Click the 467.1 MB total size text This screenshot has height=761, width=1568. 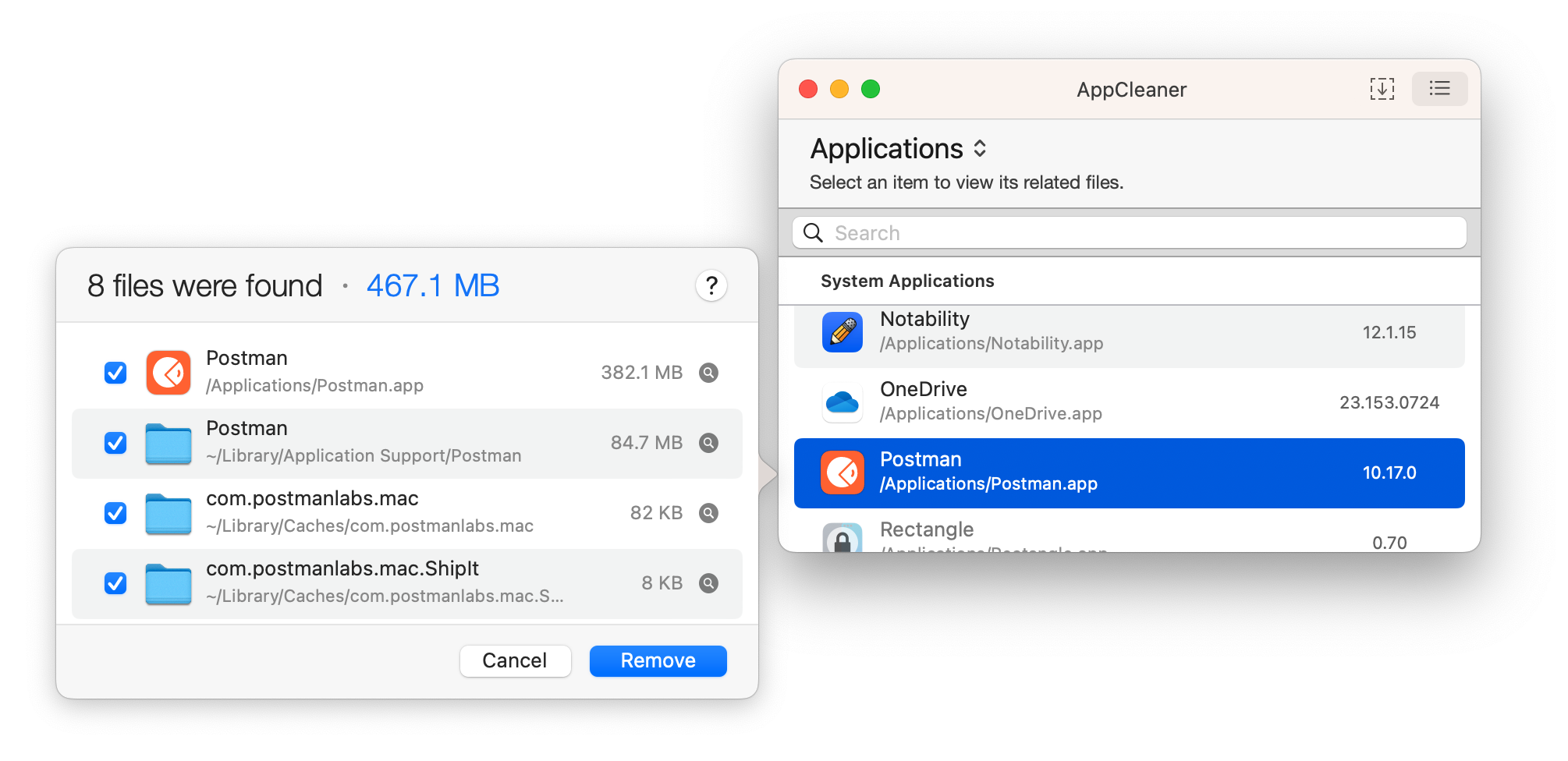click(433, 286)
